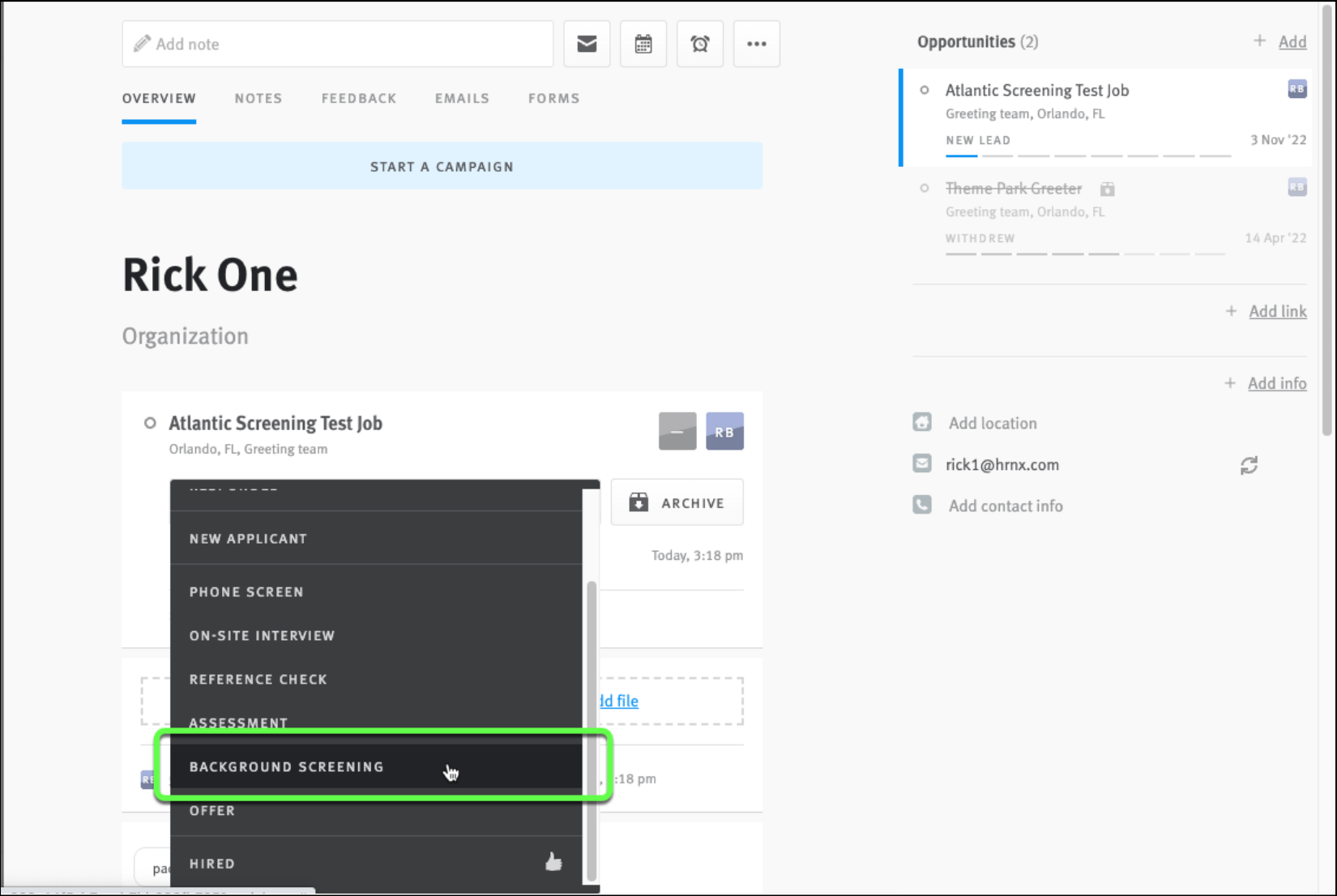
Task: Click the Add location icon
Action: coord(921,422)
